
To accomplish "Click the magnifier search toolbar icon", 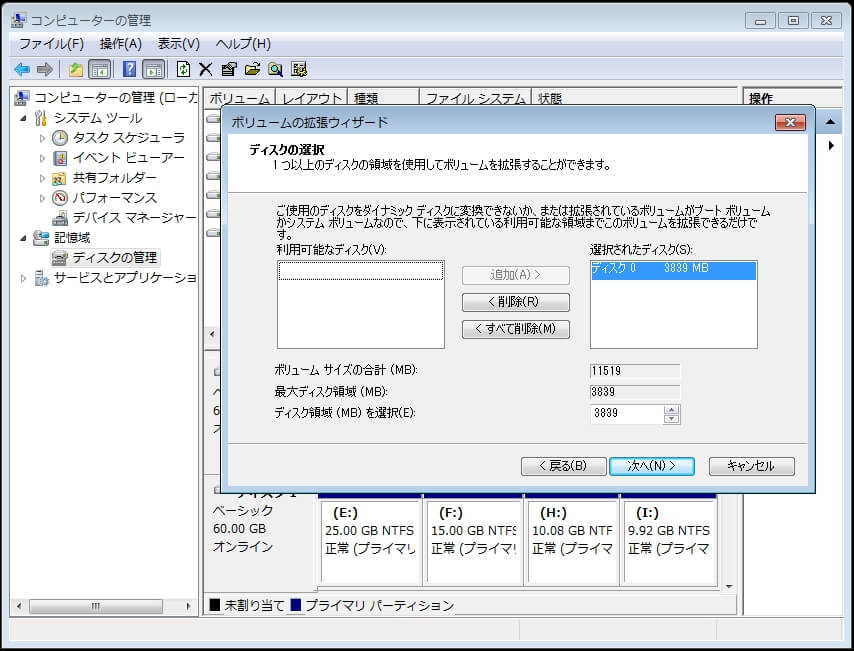I will (275, 69).
